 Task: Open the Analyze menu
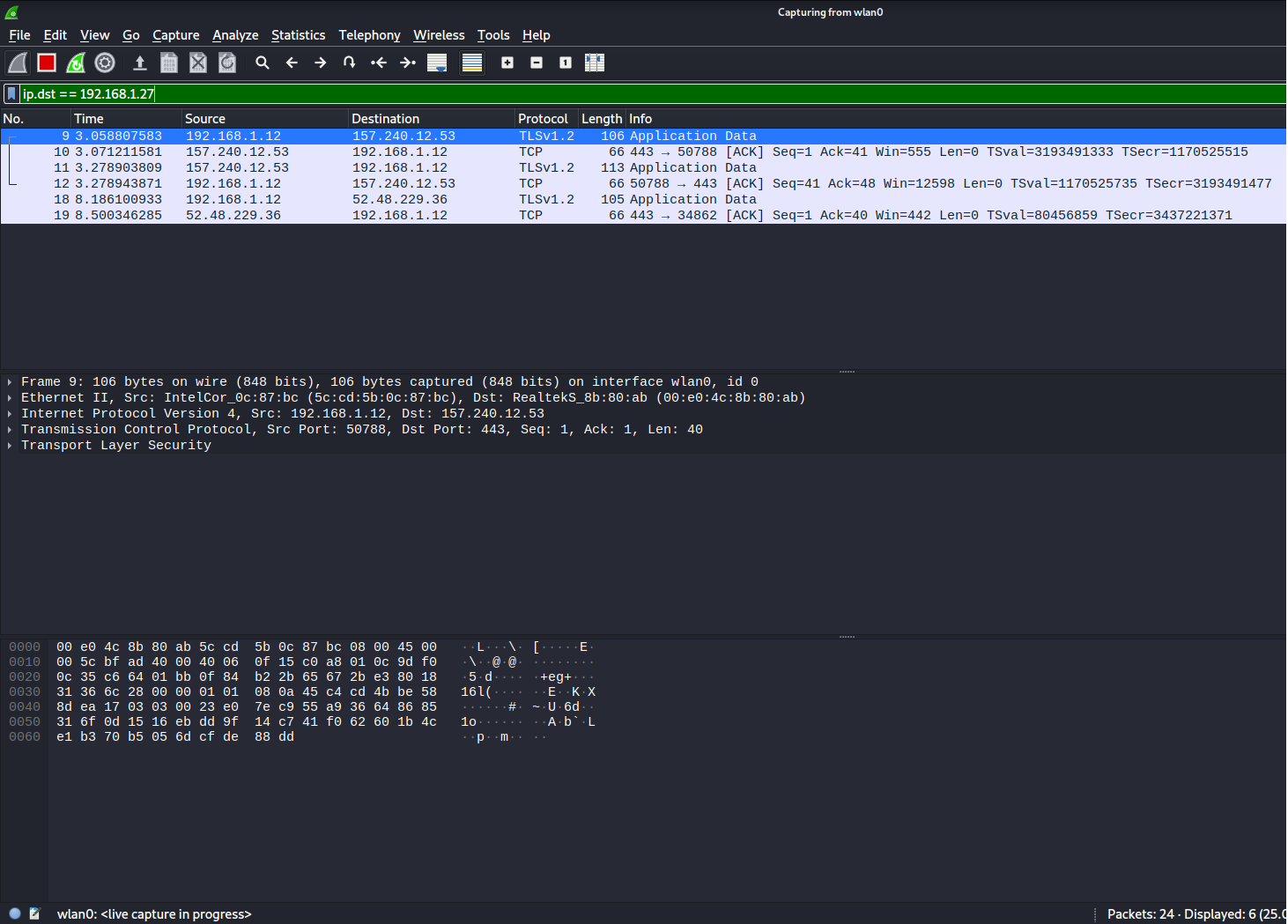click(235, 35)
